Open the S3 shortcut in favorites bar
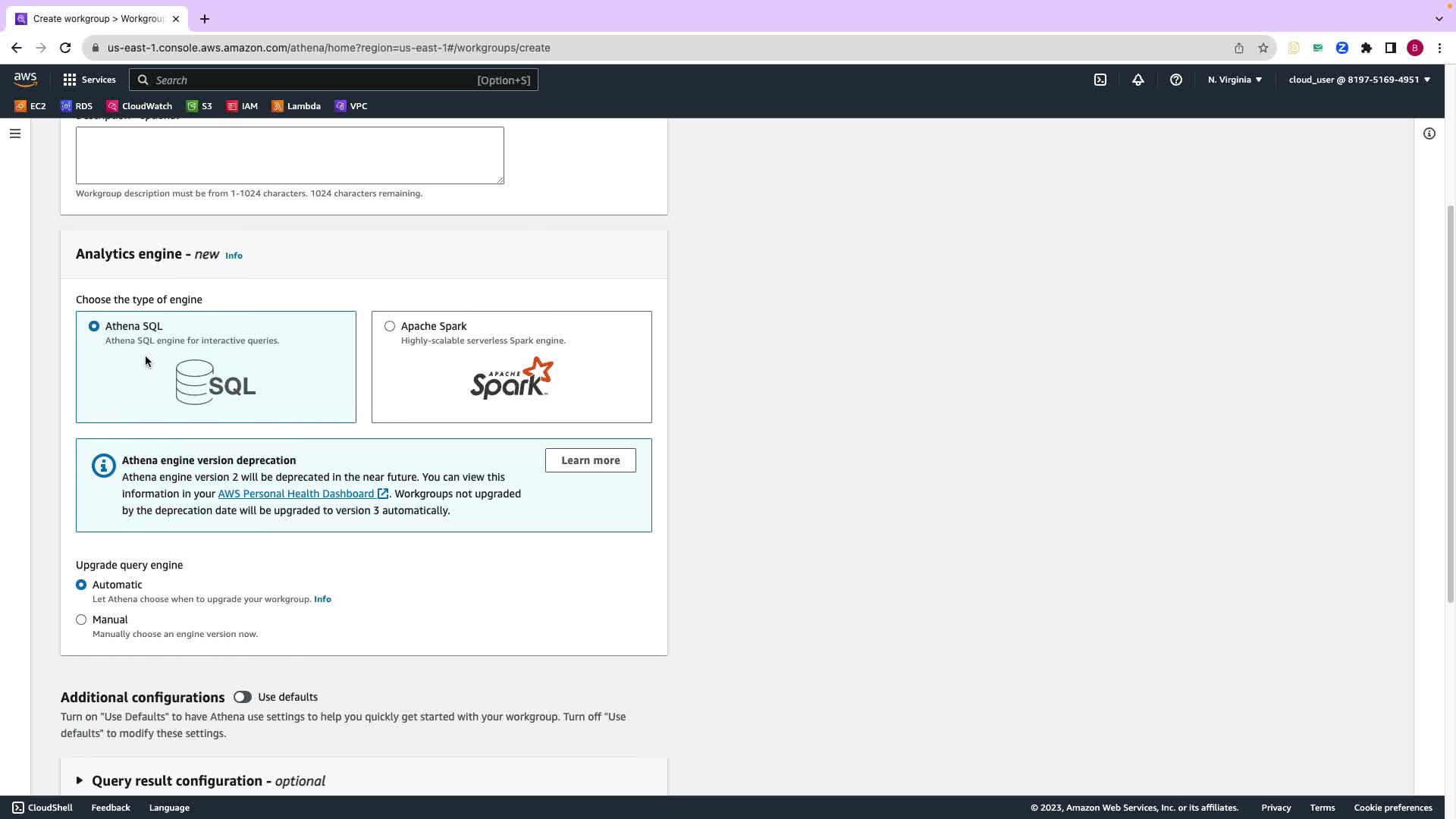 coord(199,106)
